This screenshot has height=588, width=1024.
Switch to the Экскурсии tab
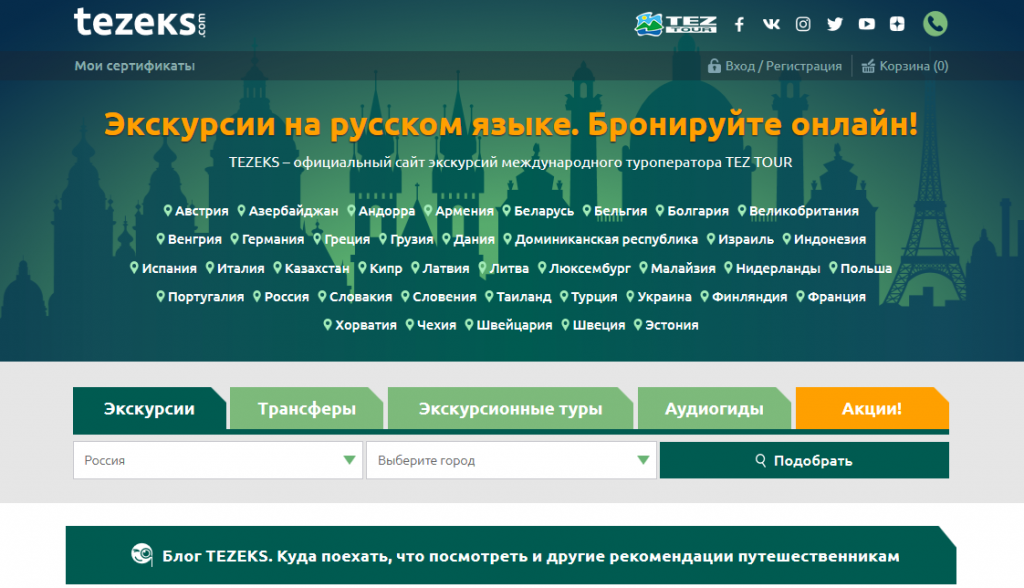150,409
